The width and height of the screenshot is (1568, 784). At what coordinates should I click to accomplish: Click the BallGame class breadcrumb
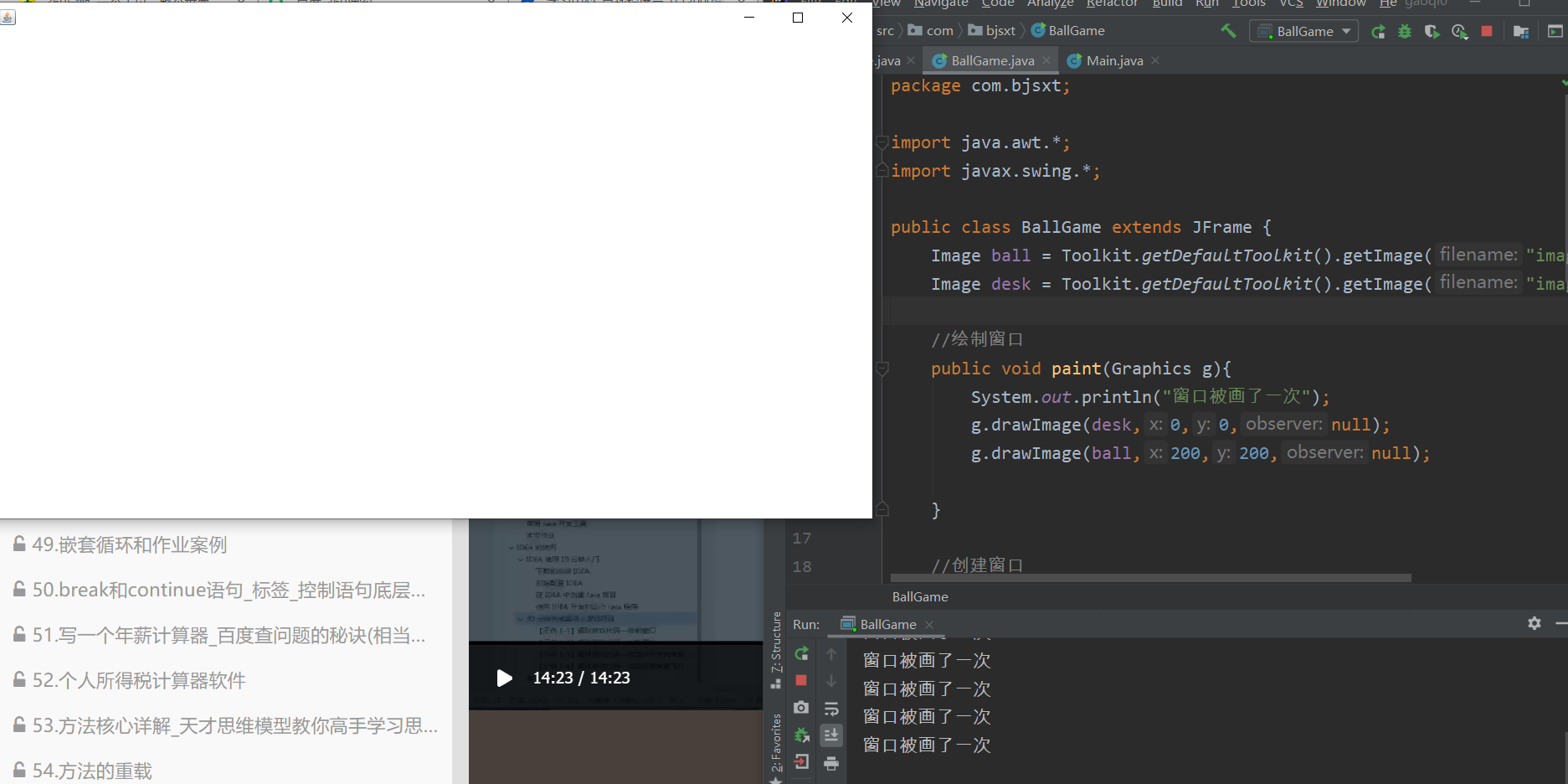(x=1068, y=31)
